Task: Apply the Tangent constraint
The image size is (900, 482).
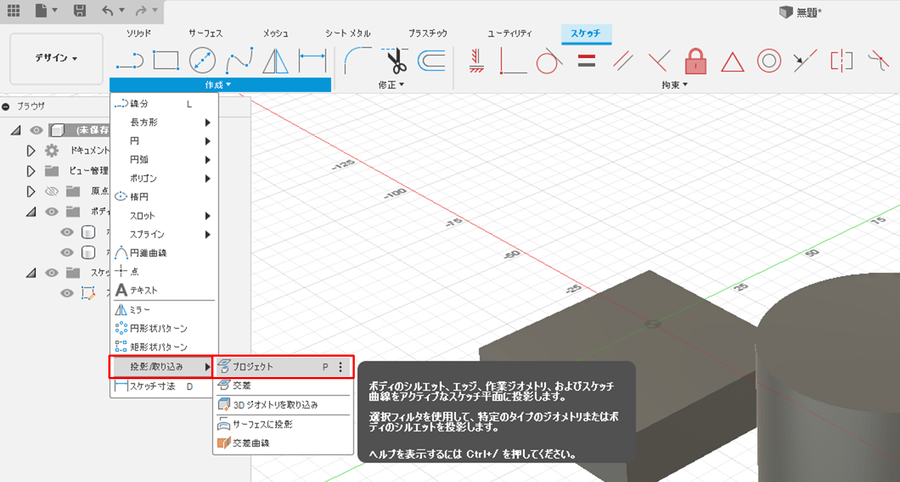Action: 549,61
